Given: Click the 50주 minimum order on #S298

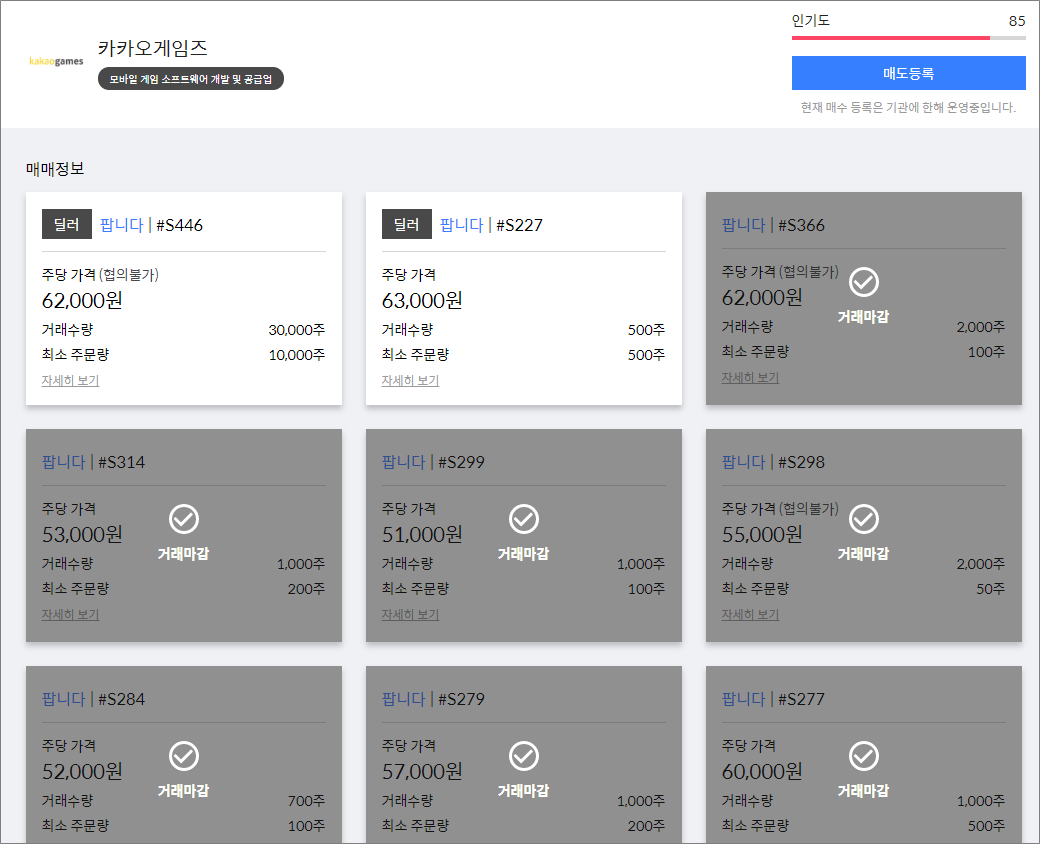Looking at the screenshot, I should tap(990, 589).
